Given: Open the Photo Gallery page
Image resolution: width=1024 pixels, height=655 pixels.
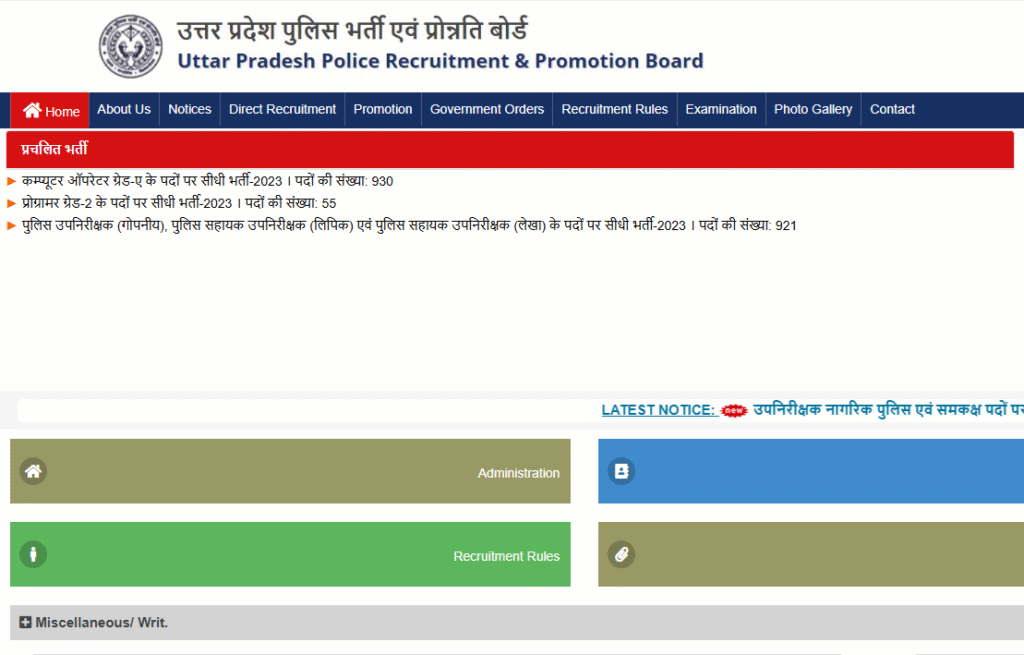Looking at the screenshot, I should tap(813, 110).
